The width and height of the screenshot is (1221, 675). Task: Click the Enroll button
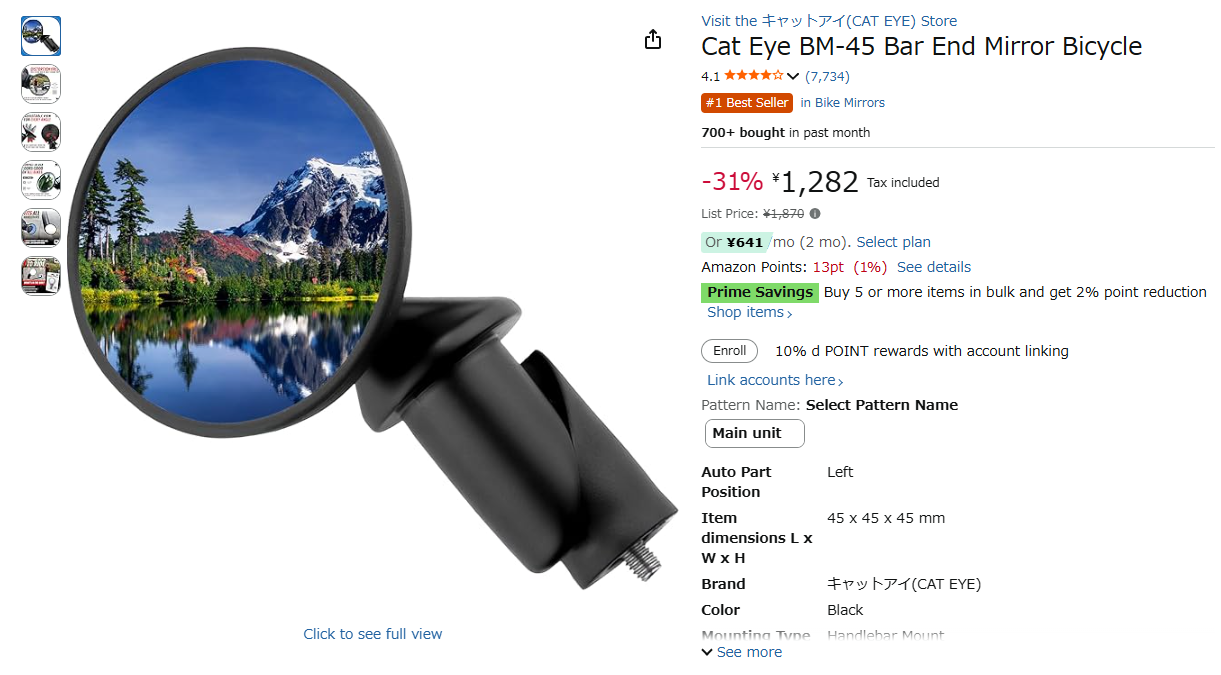(x=730, y=351)
